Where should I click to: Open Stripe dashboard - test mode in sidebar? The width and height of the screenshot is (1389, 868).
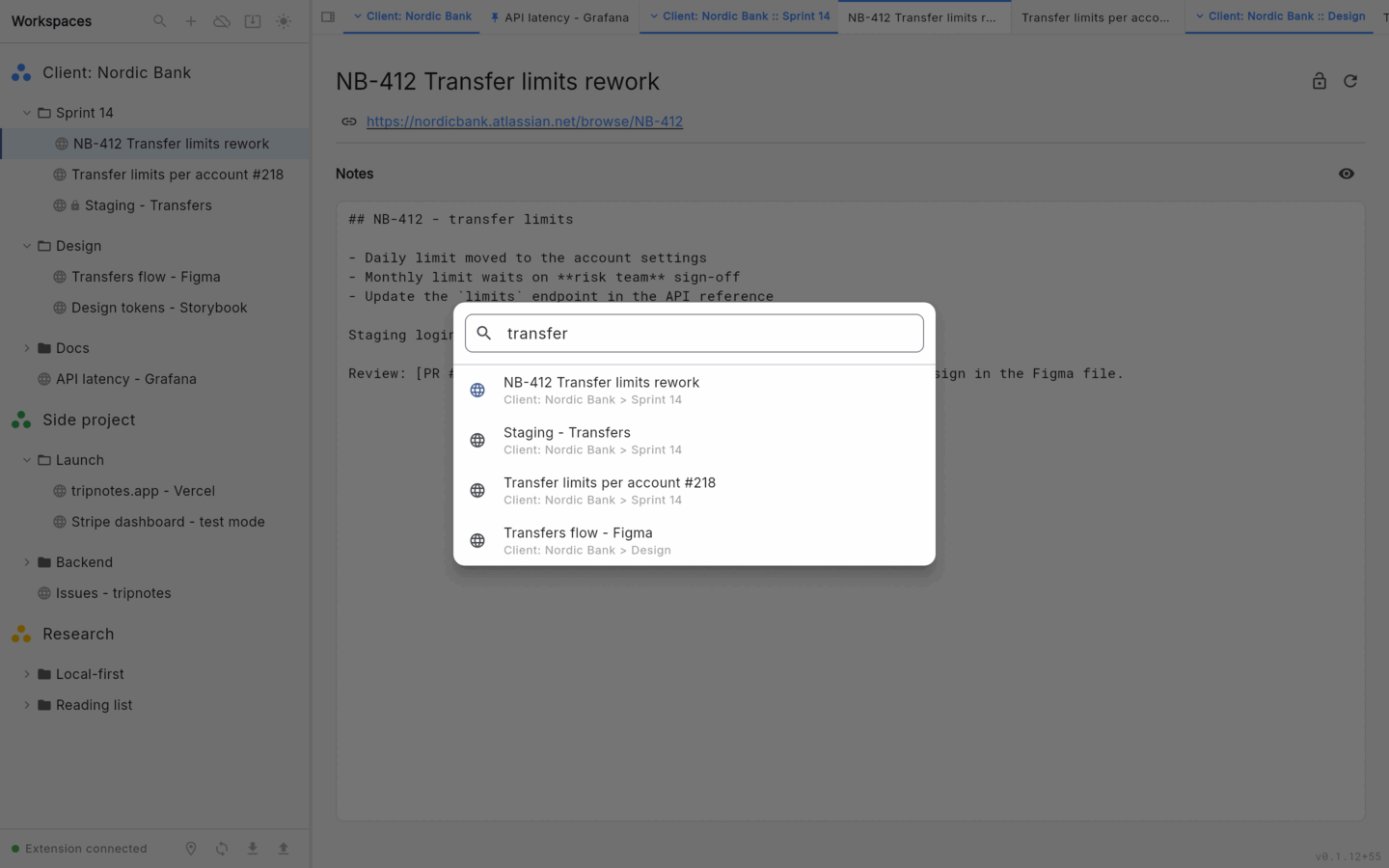(x=168, y=522)
